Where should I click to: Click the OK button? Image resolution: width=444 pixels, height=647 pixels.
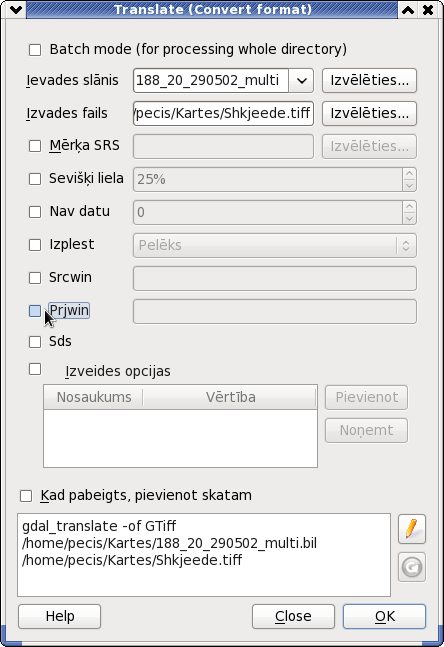click(x=384, y=616)
